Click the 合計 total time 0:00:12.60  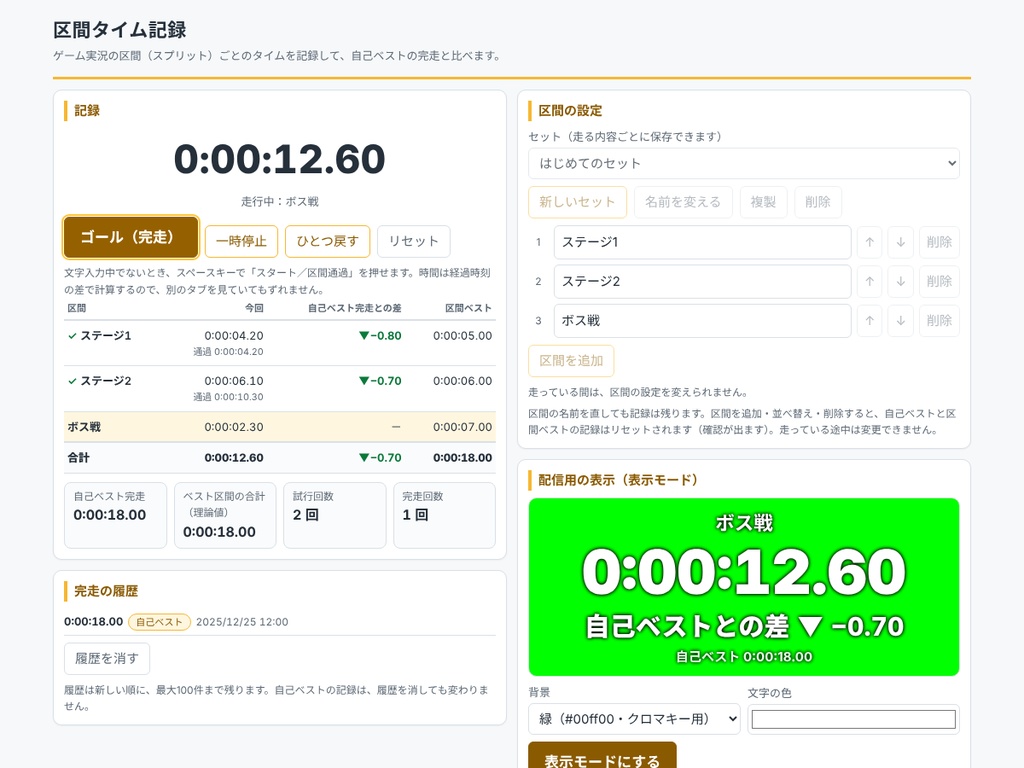pos(234,458)
